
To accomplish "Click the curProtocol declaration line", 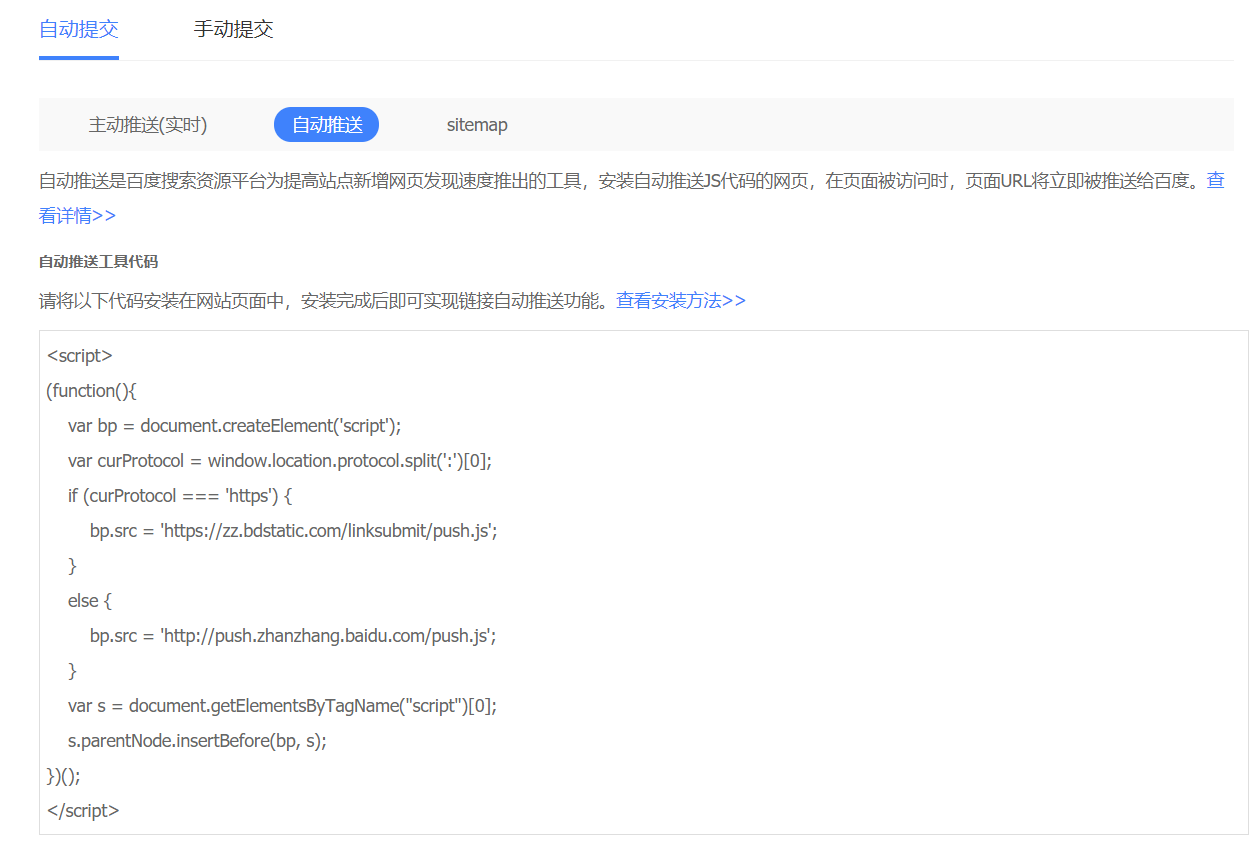I will pyautogui.click(x=280, y=460).
